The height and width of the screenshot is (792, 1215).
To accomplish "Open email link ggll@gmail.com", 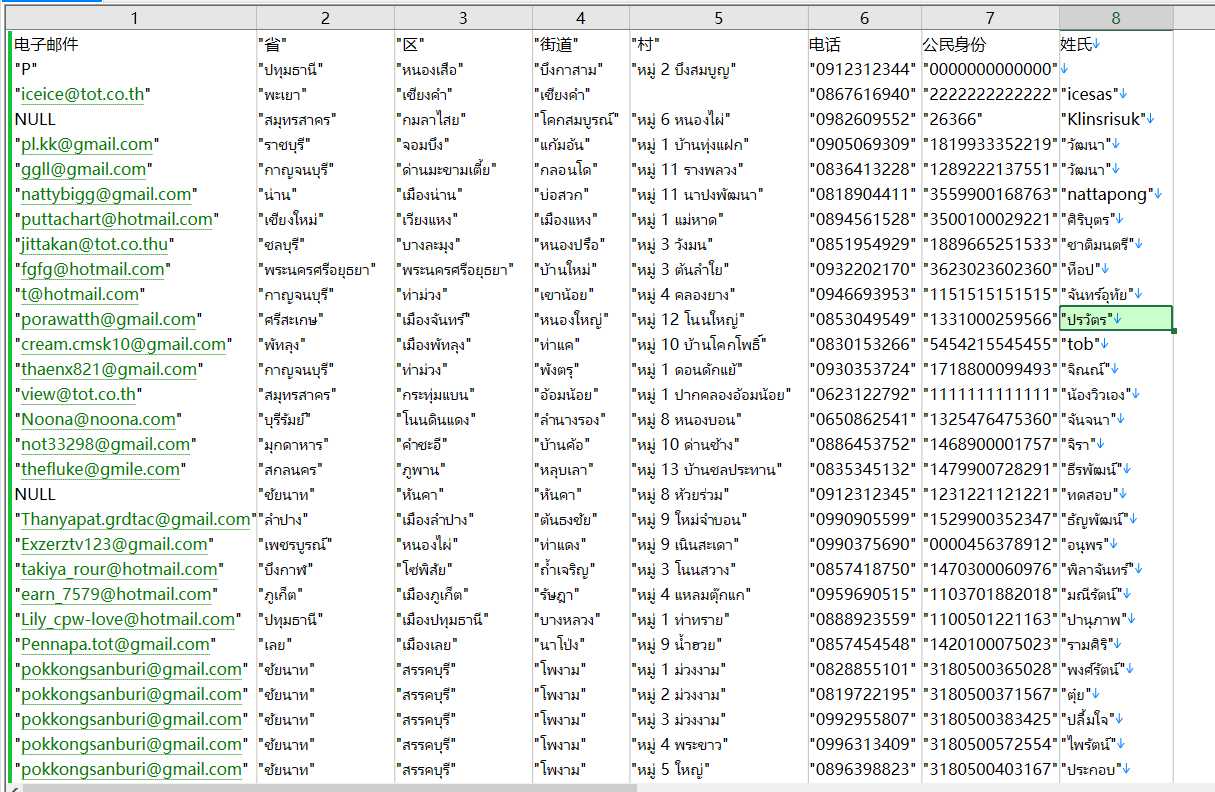I will pos(84,169).
